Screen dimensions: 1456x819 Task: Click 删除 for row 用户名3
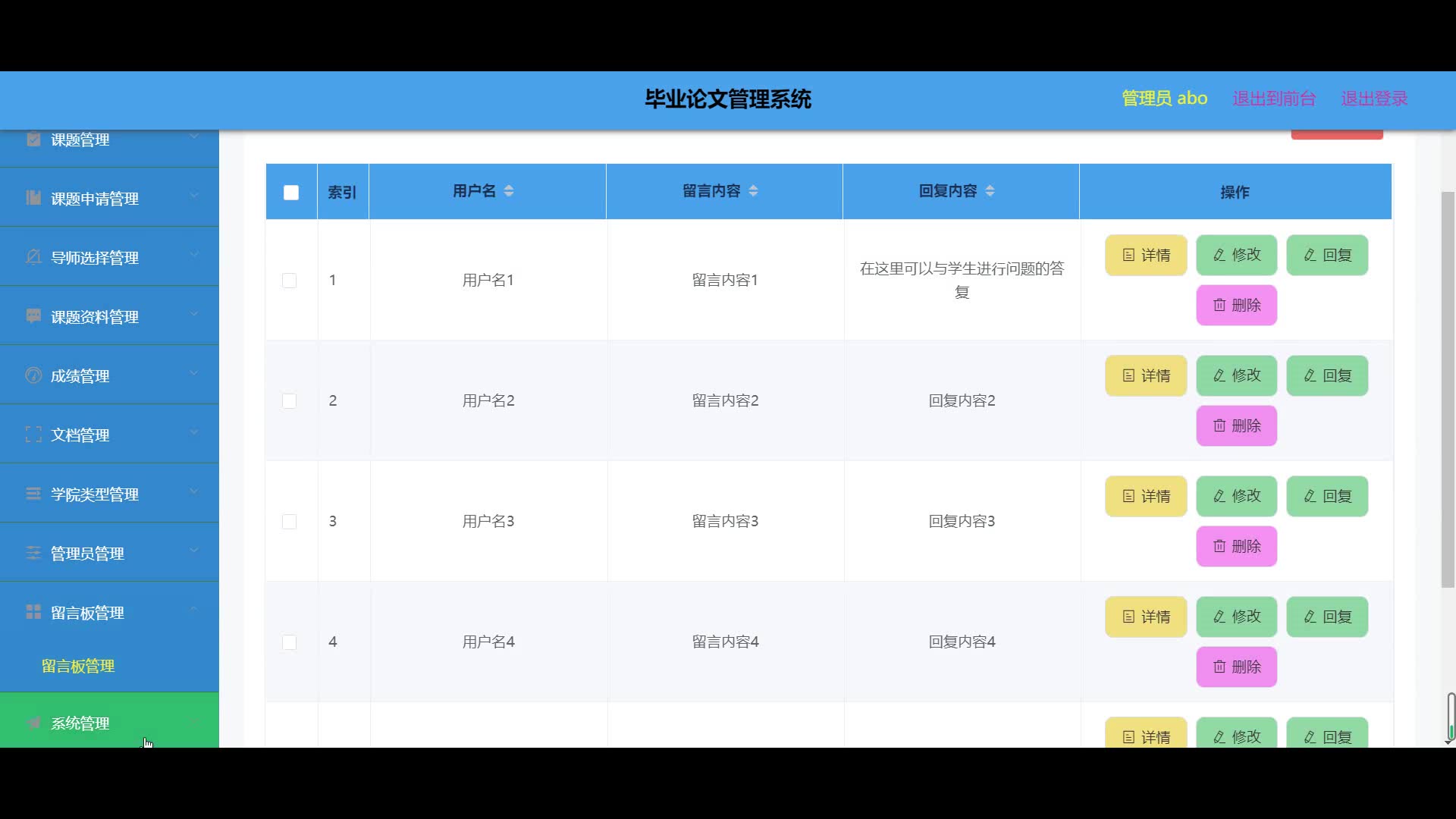click(x=1237, y=546)
